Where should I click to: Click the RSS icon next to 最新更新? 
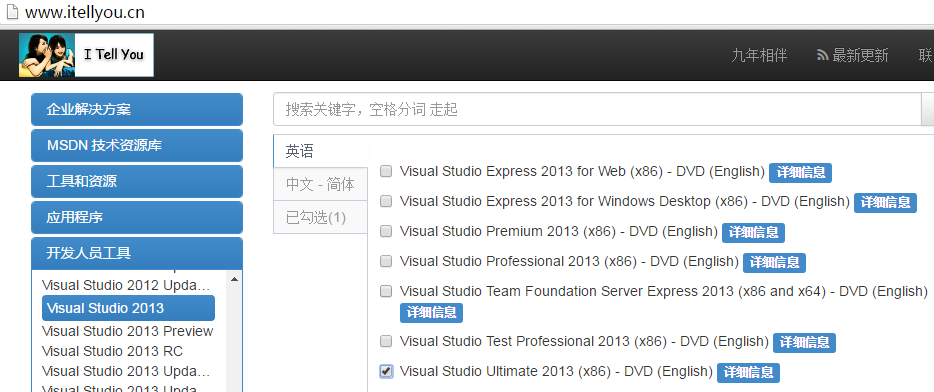(x=823, y=55)
